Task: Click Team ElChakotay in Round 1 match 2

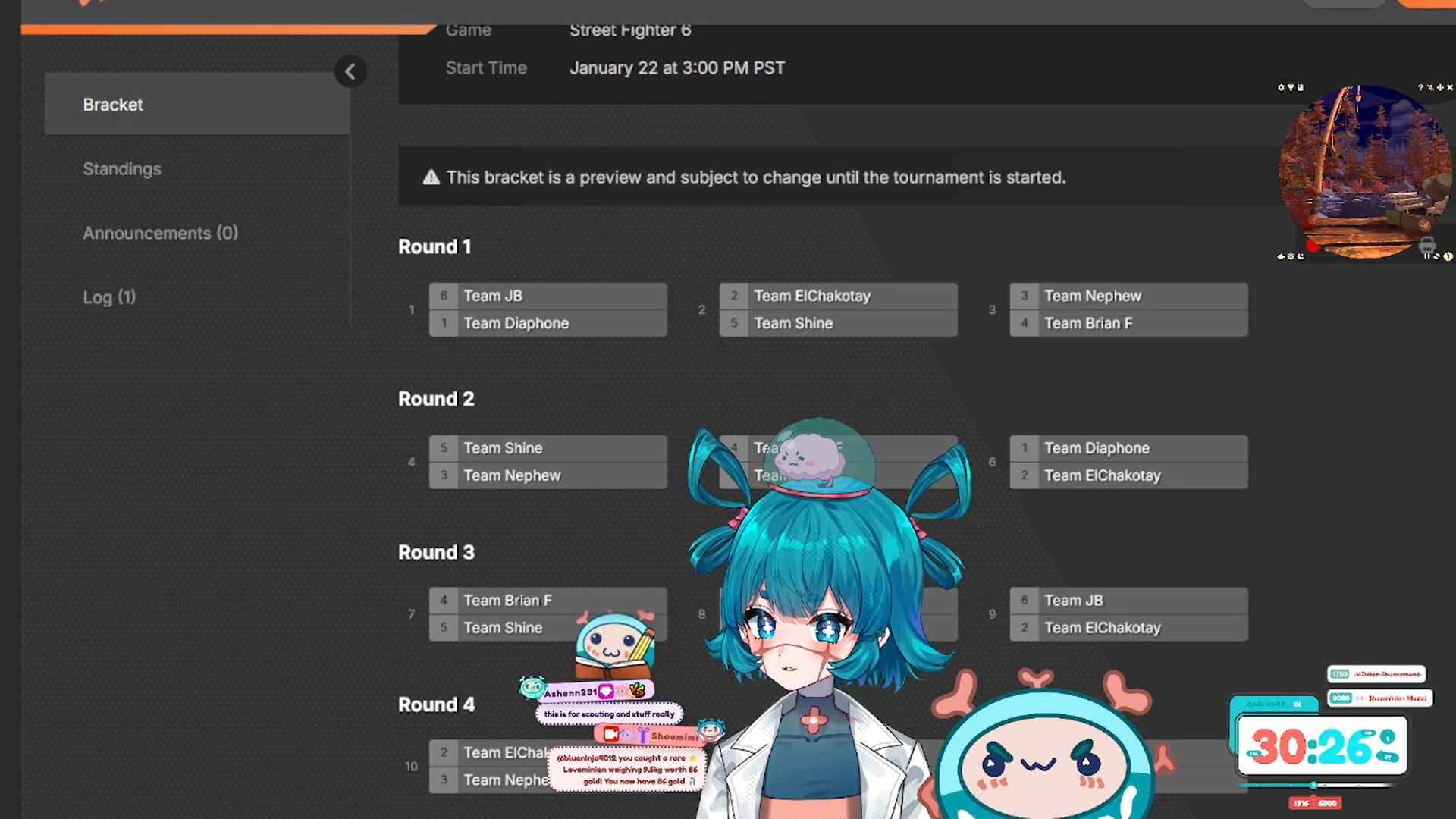Action: click(811, 296)
